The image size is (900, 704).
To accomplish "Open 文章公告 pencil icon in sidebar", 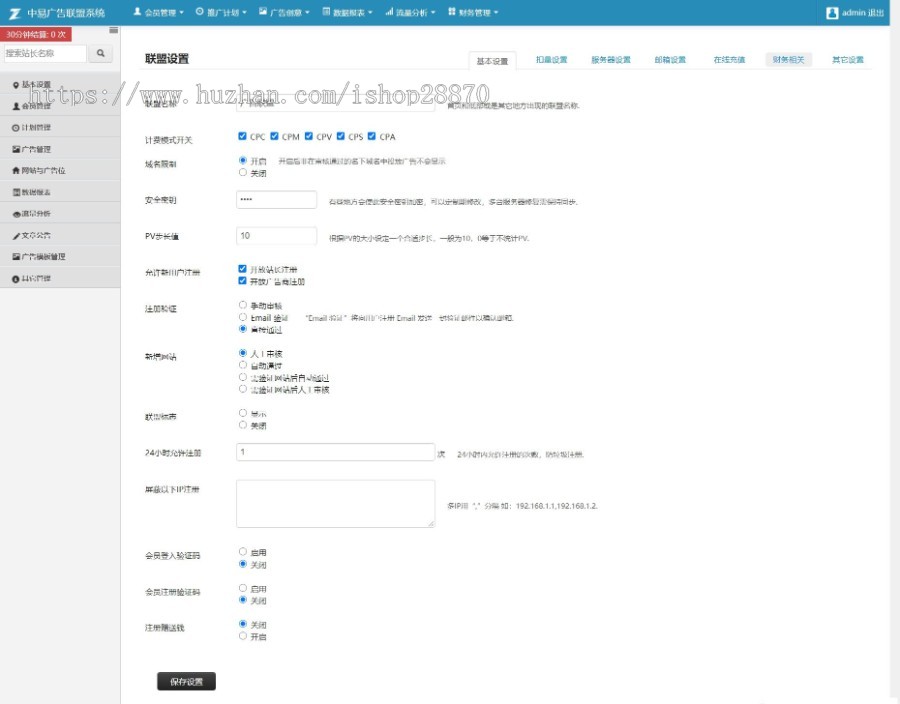I will pos(16,235).
